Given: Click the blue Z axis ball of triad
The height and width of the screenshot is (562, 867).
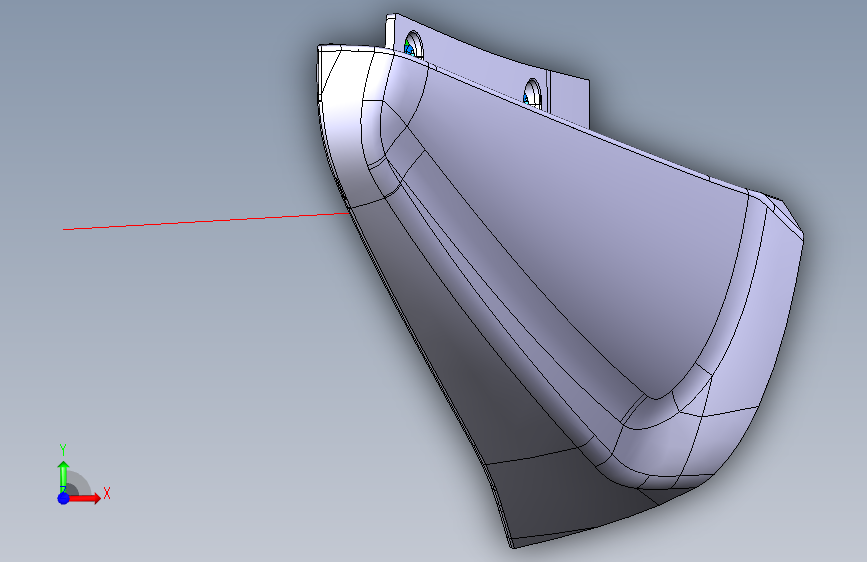Looking at the screenshot, I should click(x=64, y=498).
